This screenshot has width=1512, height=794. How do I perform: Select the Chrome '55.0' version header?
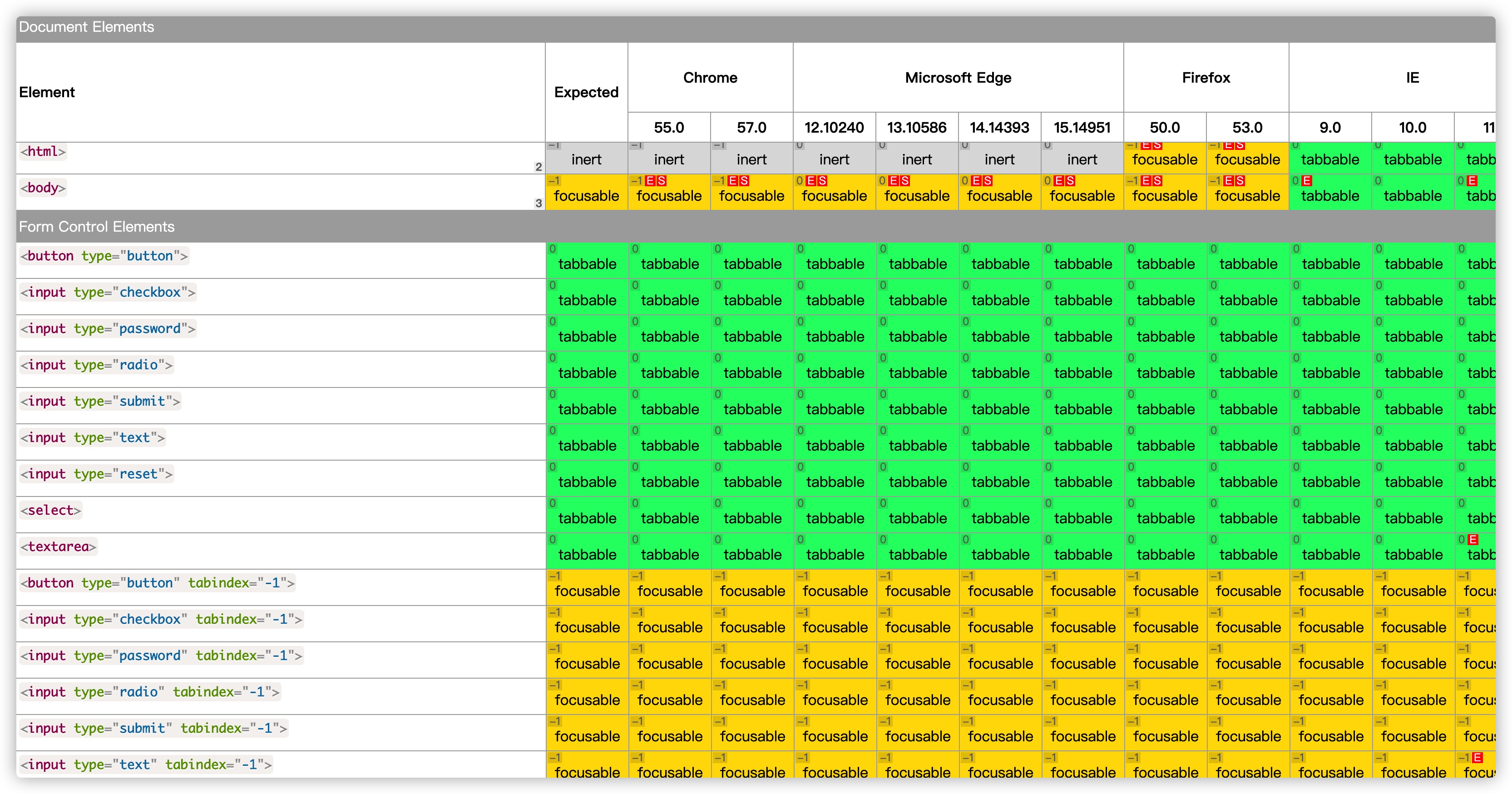point(669,128)
